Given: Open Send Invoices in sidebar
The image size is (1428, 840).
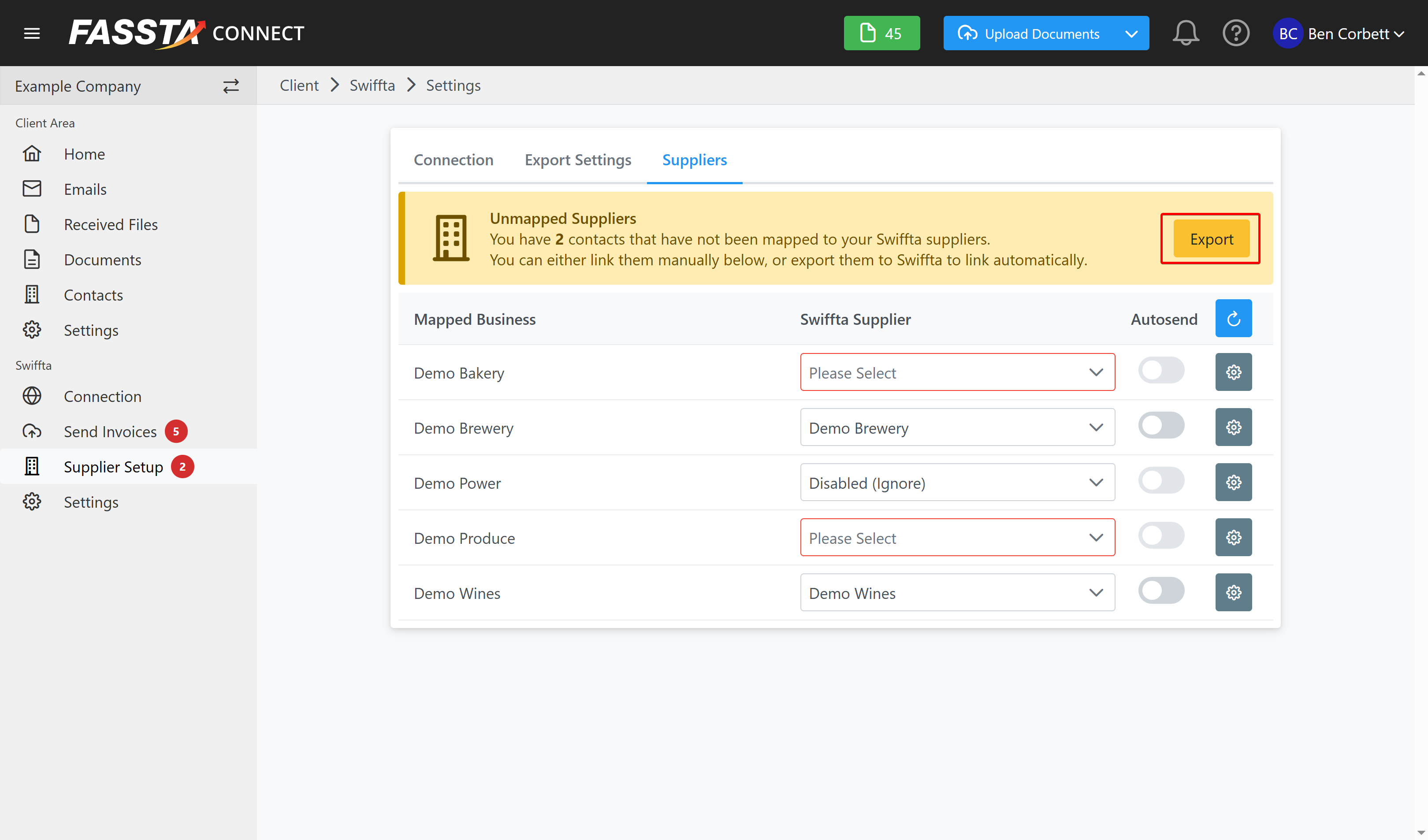Looking at the screenshot, I should 110,432.
